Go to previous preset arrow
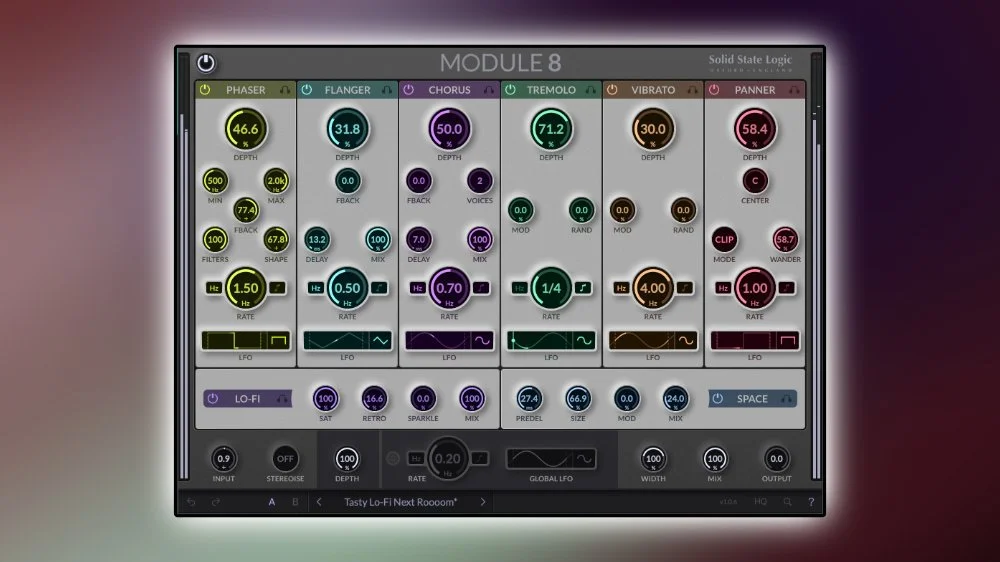Viewport: 1000px width, 562px height. [x=319, y=502]
